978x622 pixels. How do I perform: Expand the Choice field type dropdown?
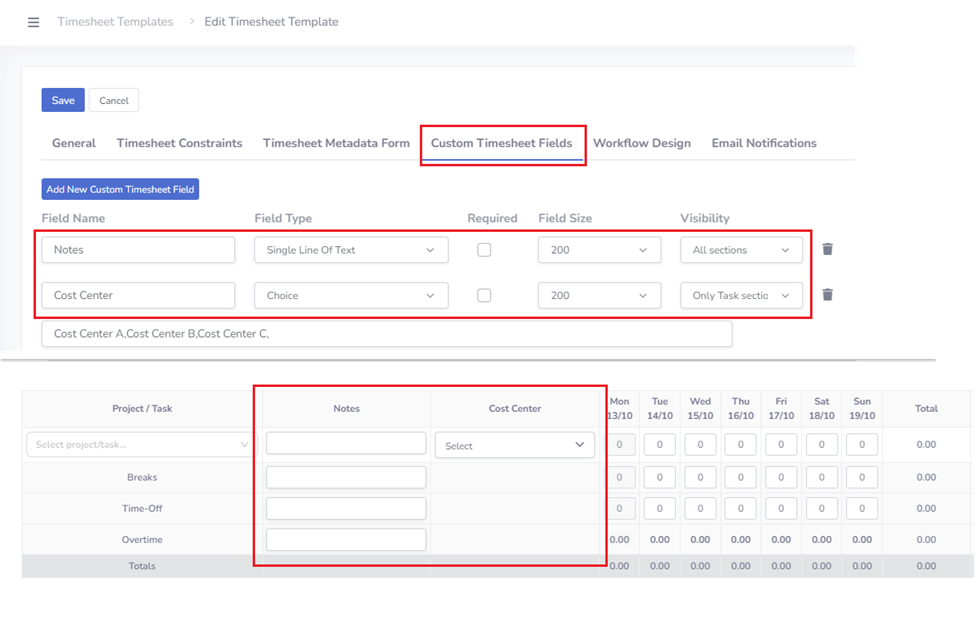coord(351,295)
